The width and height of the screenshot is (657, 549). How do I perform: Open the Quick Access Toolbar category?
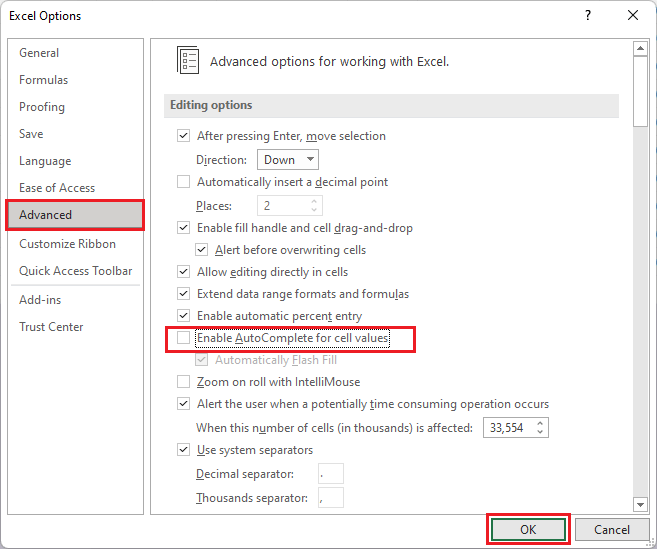pos(75,271)
